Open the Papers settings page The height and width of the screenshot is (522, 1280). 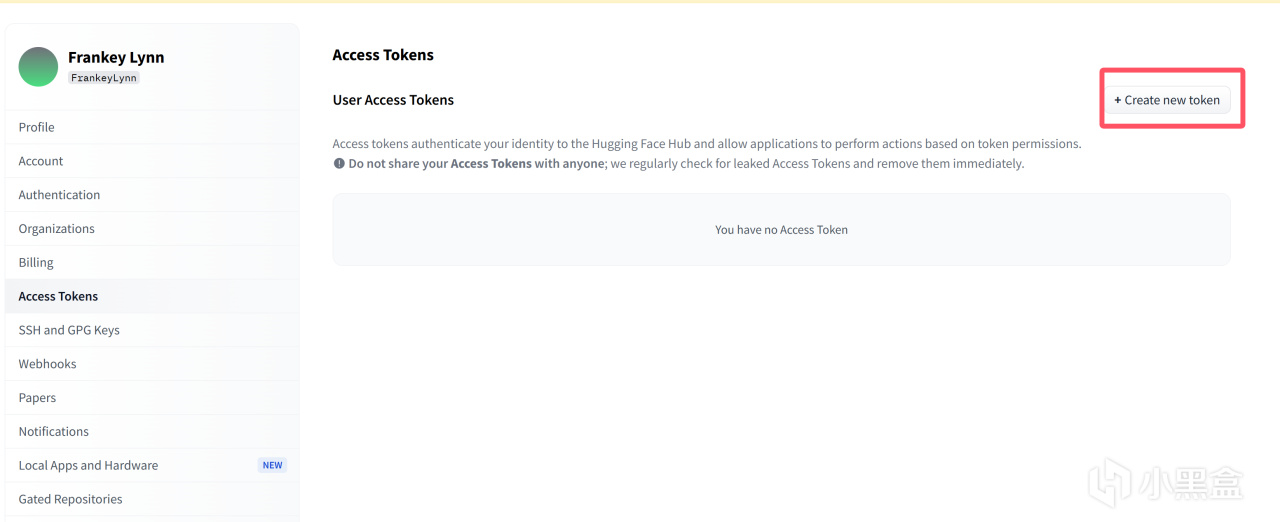point(37,398)
